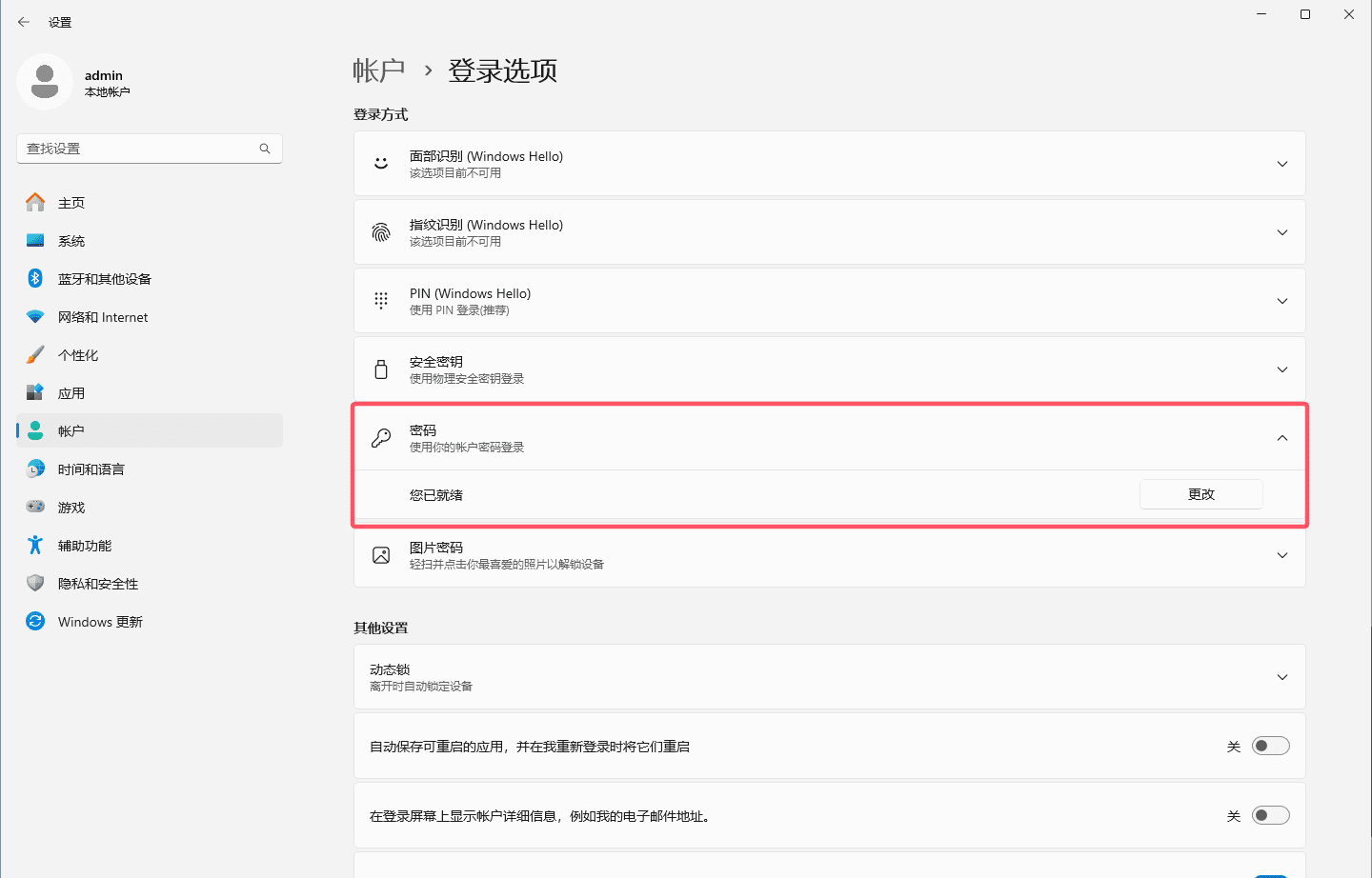Image resolution: width=1372 pixels, height=878 pixels.
Task: Click the 登录选项 page title
Action: pos(503,70)
